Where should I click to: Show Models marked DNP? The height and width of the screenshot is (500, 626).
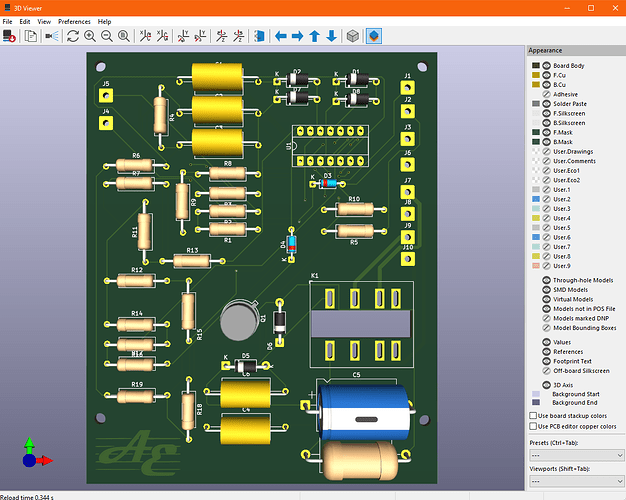point(547,318)
